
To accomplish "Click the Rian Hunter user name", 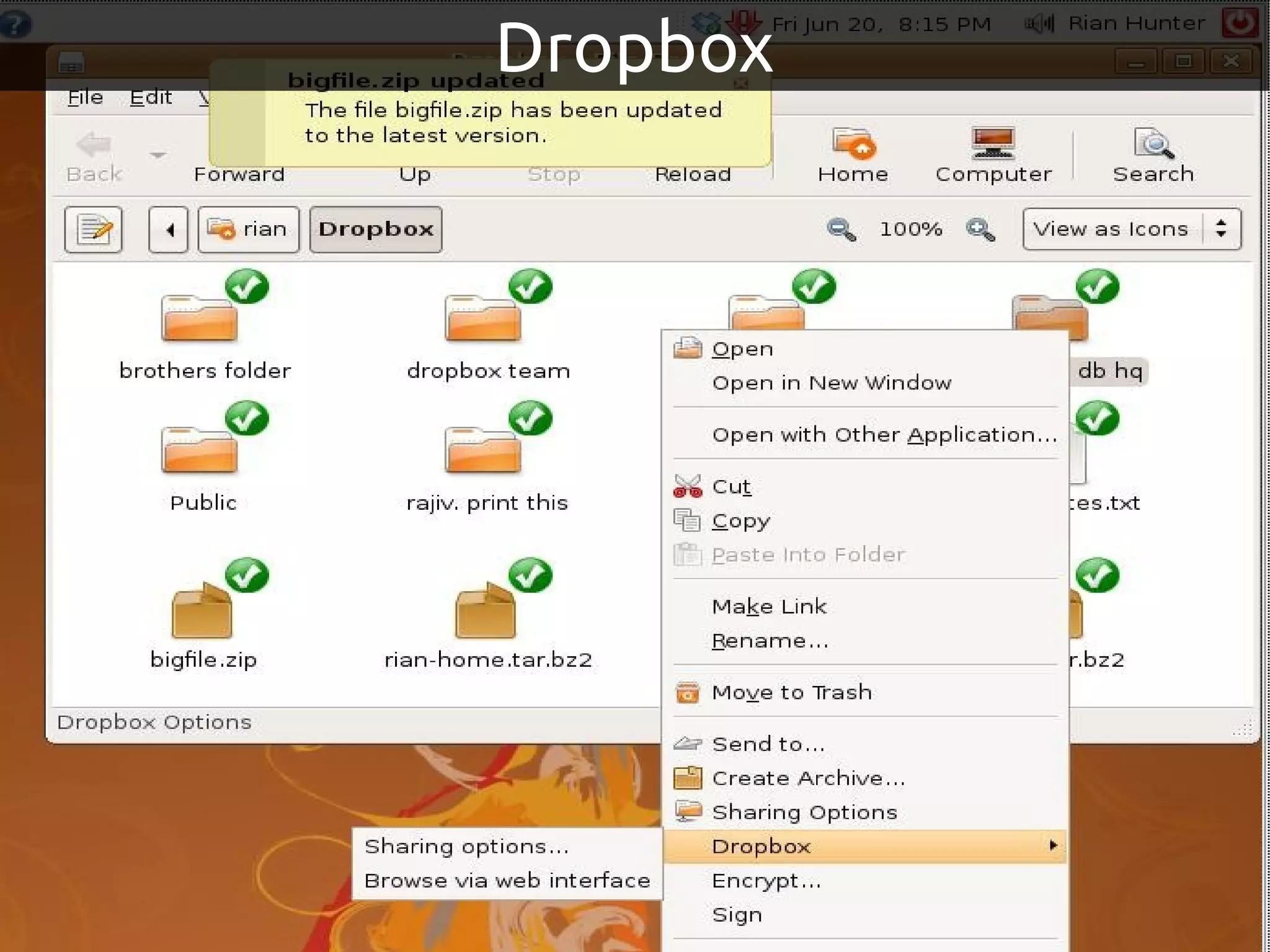I will 1136,24.
